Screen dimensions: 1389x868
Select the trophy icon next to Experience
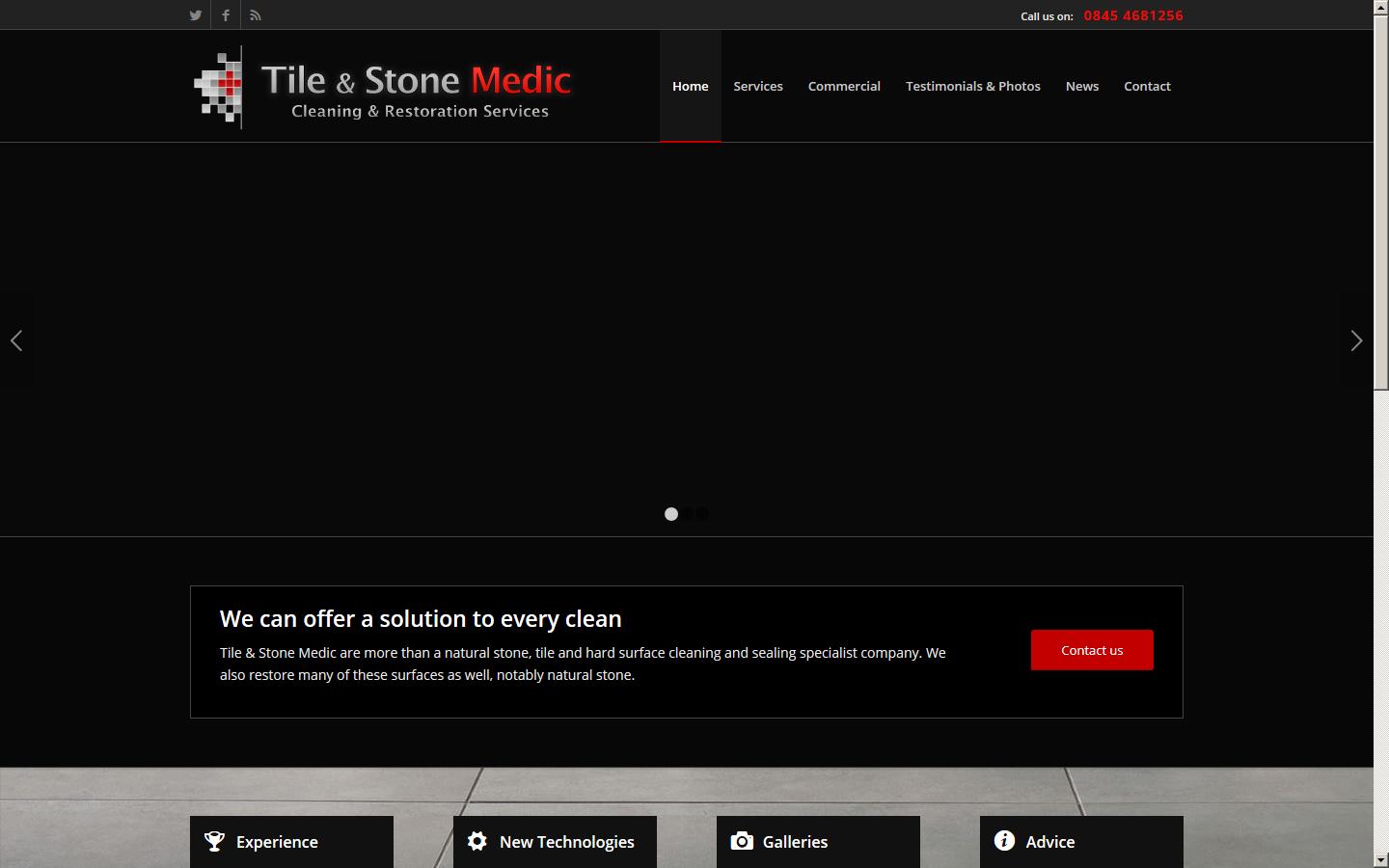(x=213, y=841)
